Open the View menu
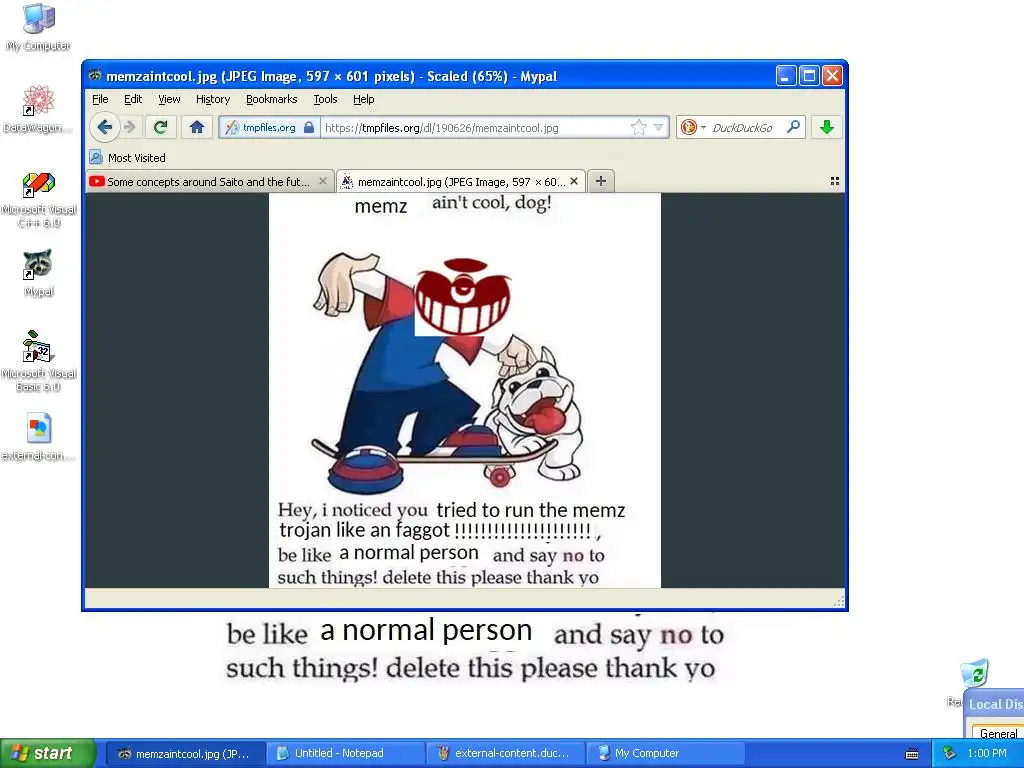1024x768 pixels. point(169,99)
